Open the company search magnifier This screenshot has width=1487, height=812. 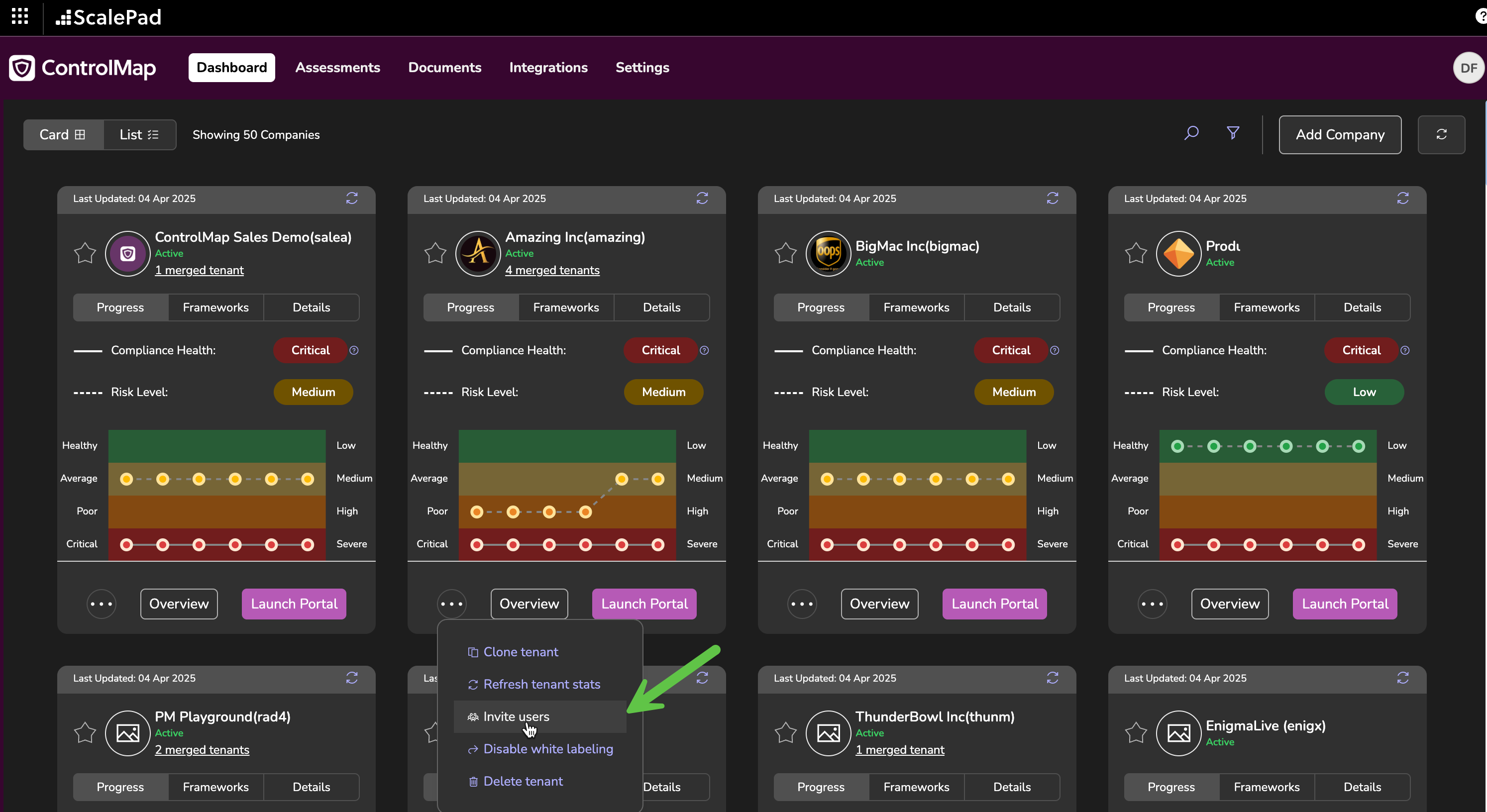click(x=1191, y=133)
